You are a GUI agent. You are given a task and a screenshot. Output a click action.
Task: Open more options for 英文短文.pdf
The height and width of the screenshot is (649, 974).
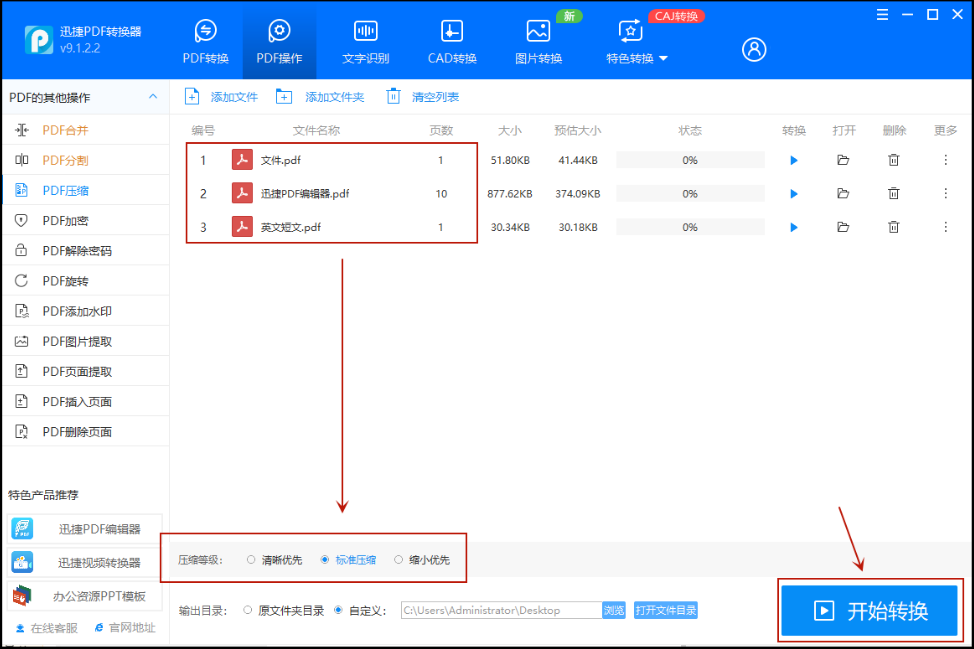945,227
